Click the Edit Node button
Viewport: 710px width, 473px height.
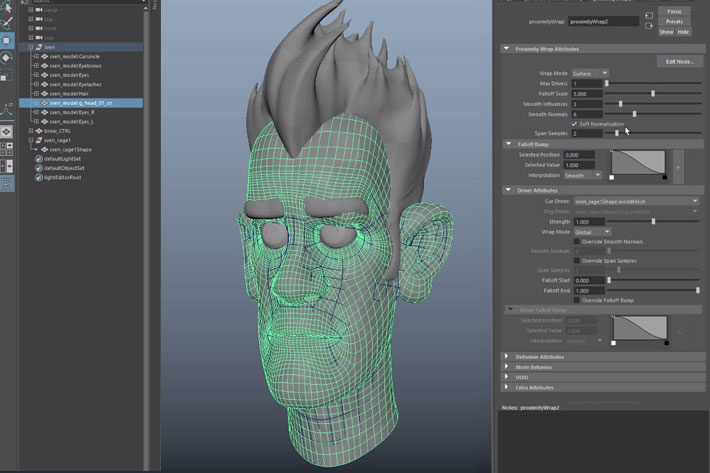click(x=679, y=62)
